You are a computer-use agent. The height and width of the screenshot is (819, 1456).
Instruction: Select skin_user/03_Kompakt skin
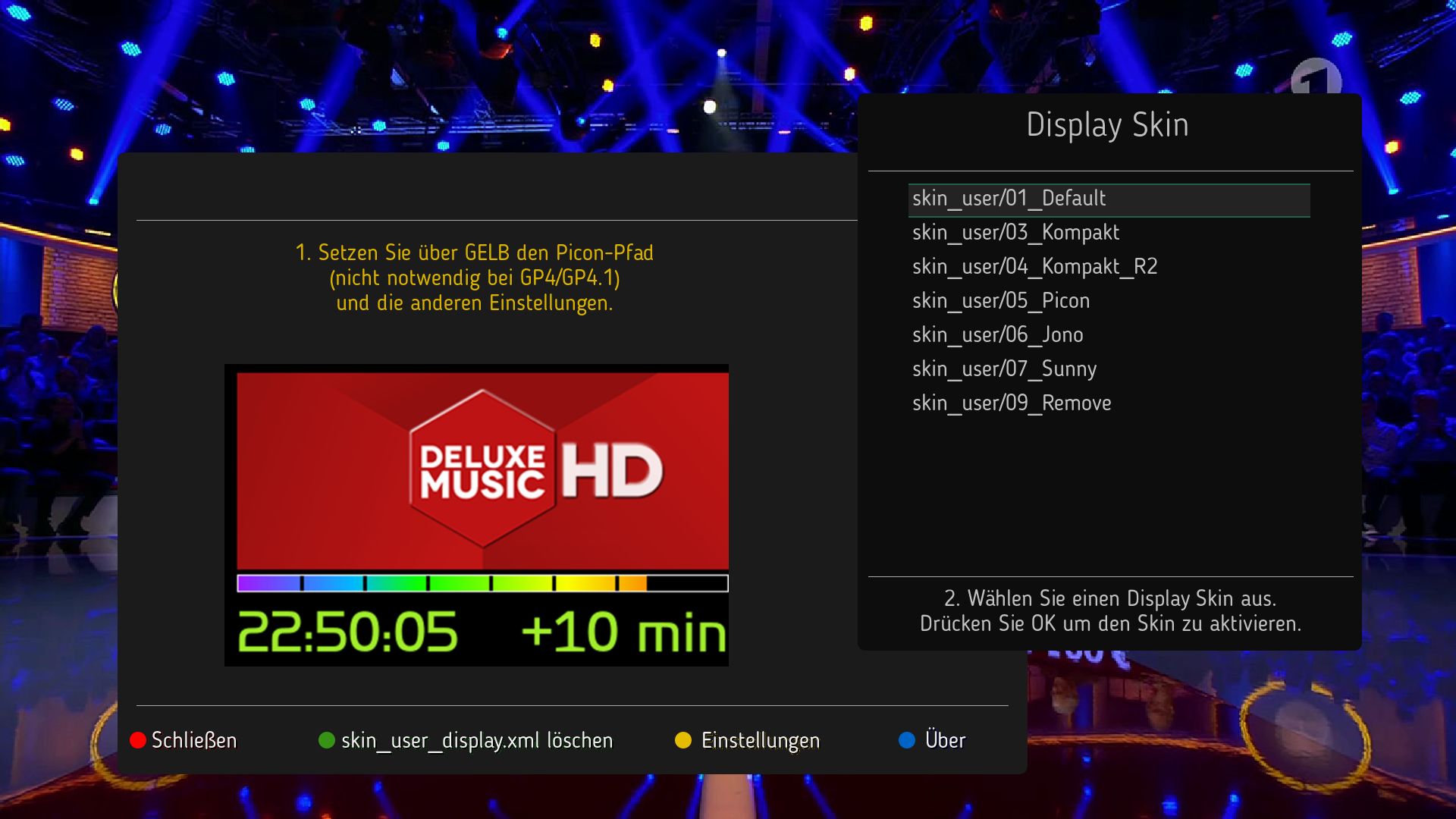click(x=1016, y=233)
